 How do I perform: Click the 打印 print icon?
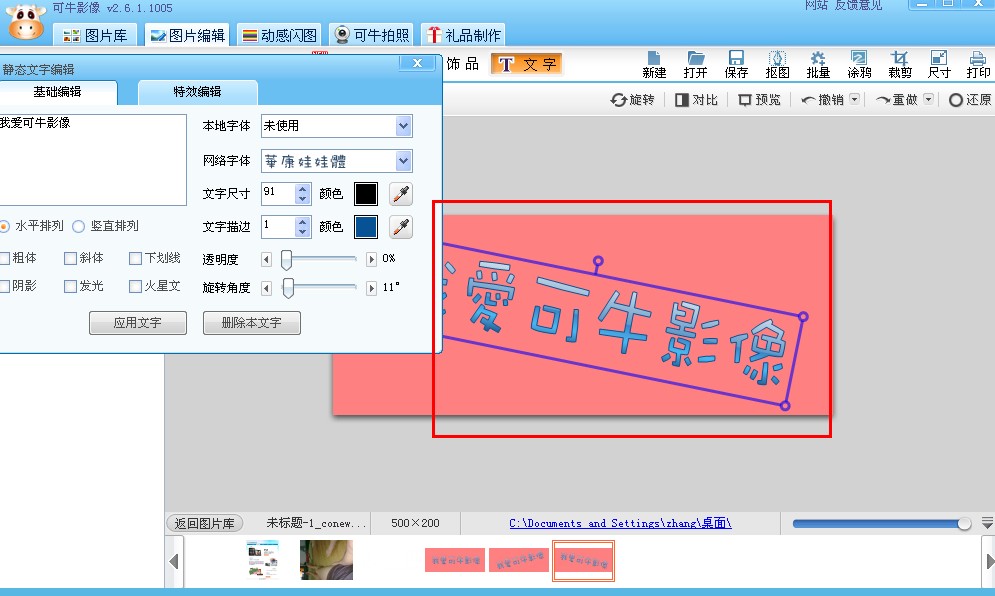click(x=979, y=65)
